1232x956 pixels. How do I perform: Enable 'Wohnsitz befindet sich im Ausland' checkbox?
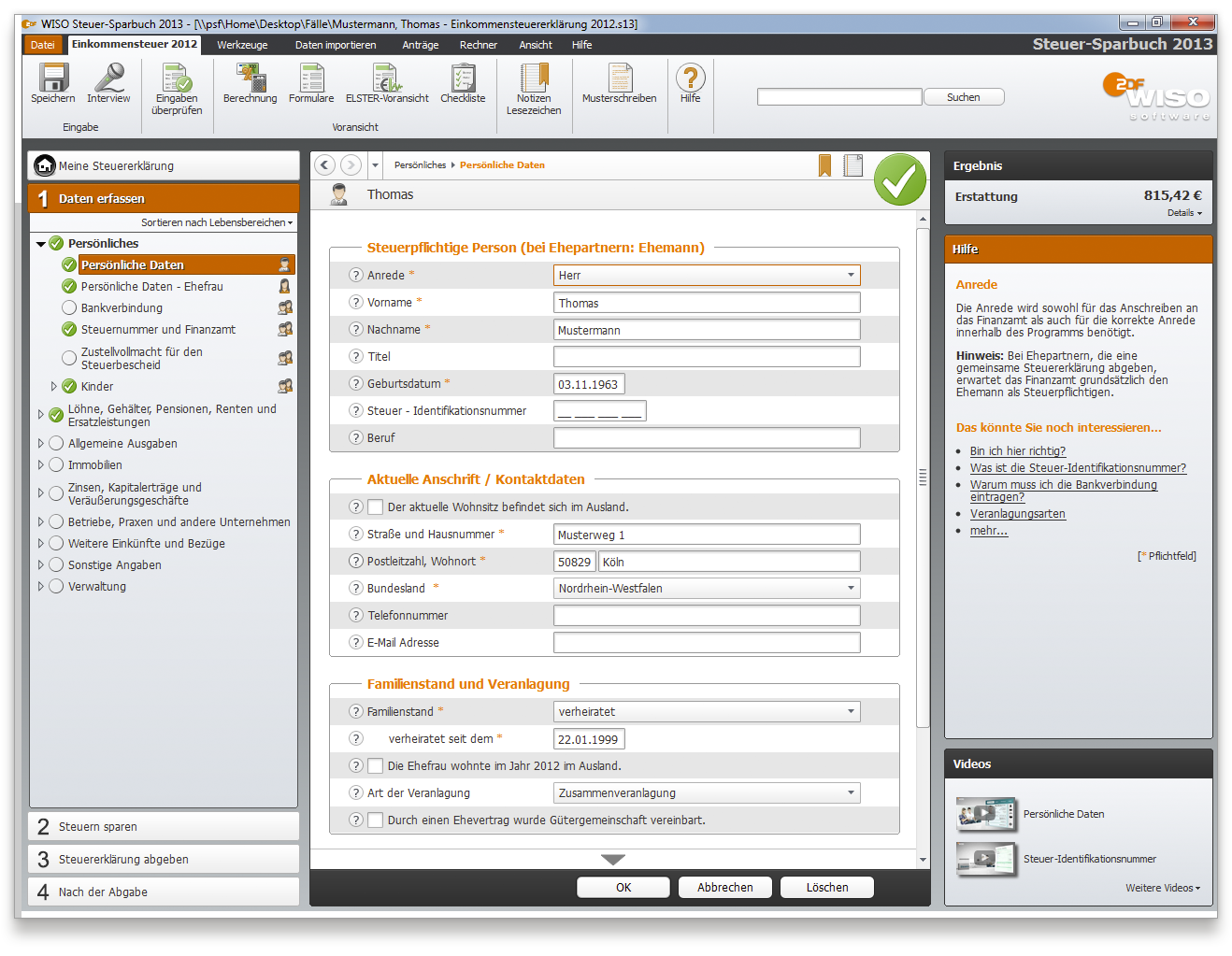pos(376,507)
